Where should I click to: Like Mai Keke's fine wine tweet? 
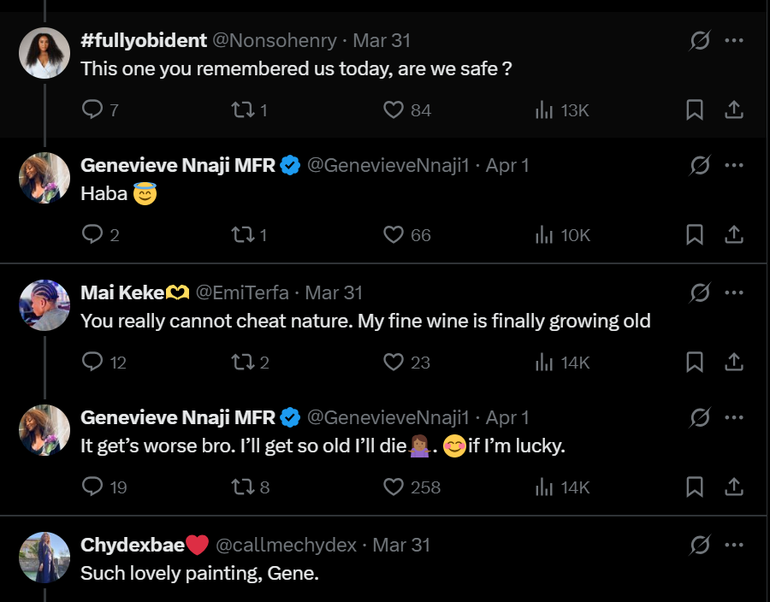click(394, 362)
